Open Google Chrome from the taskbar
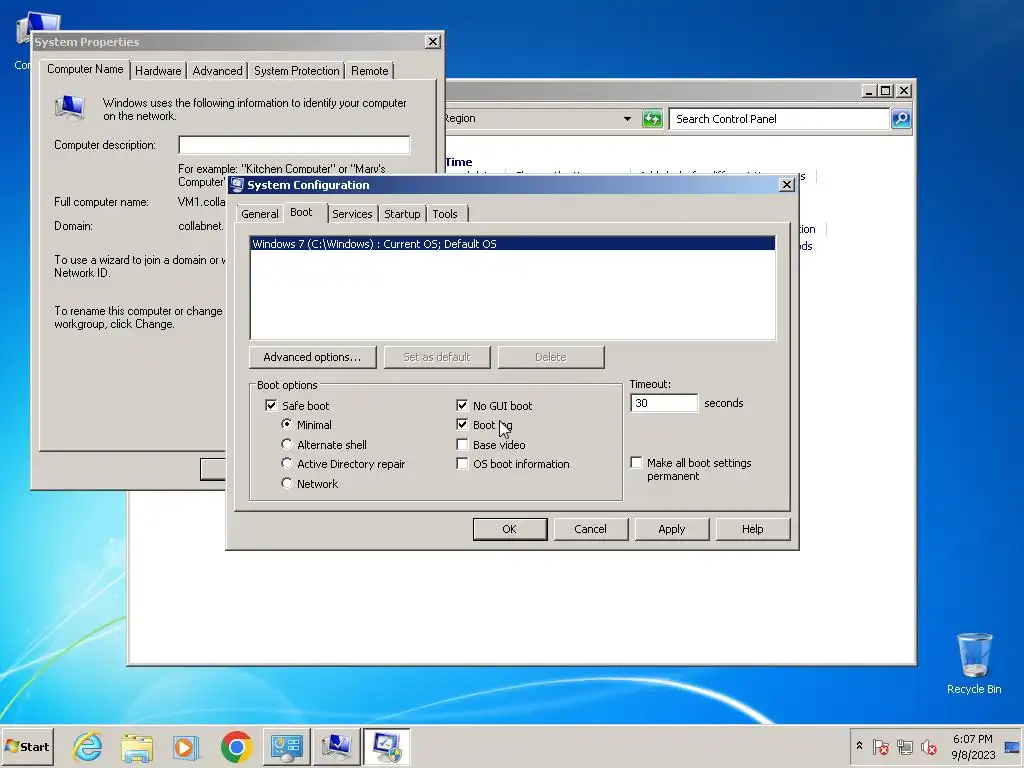The image size is (1024, 768). pos(236,746)
